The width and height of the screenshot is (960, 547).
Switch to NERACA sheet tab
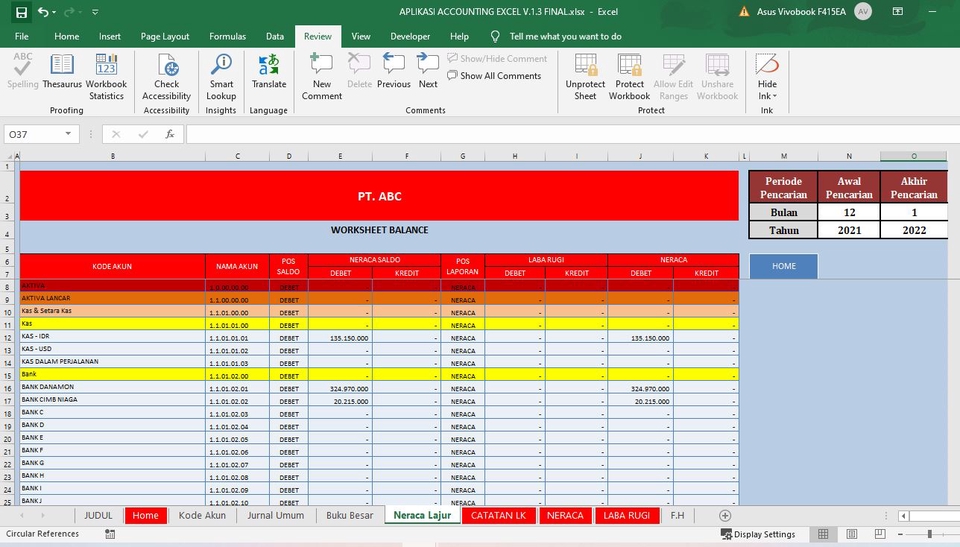point(565,515)
